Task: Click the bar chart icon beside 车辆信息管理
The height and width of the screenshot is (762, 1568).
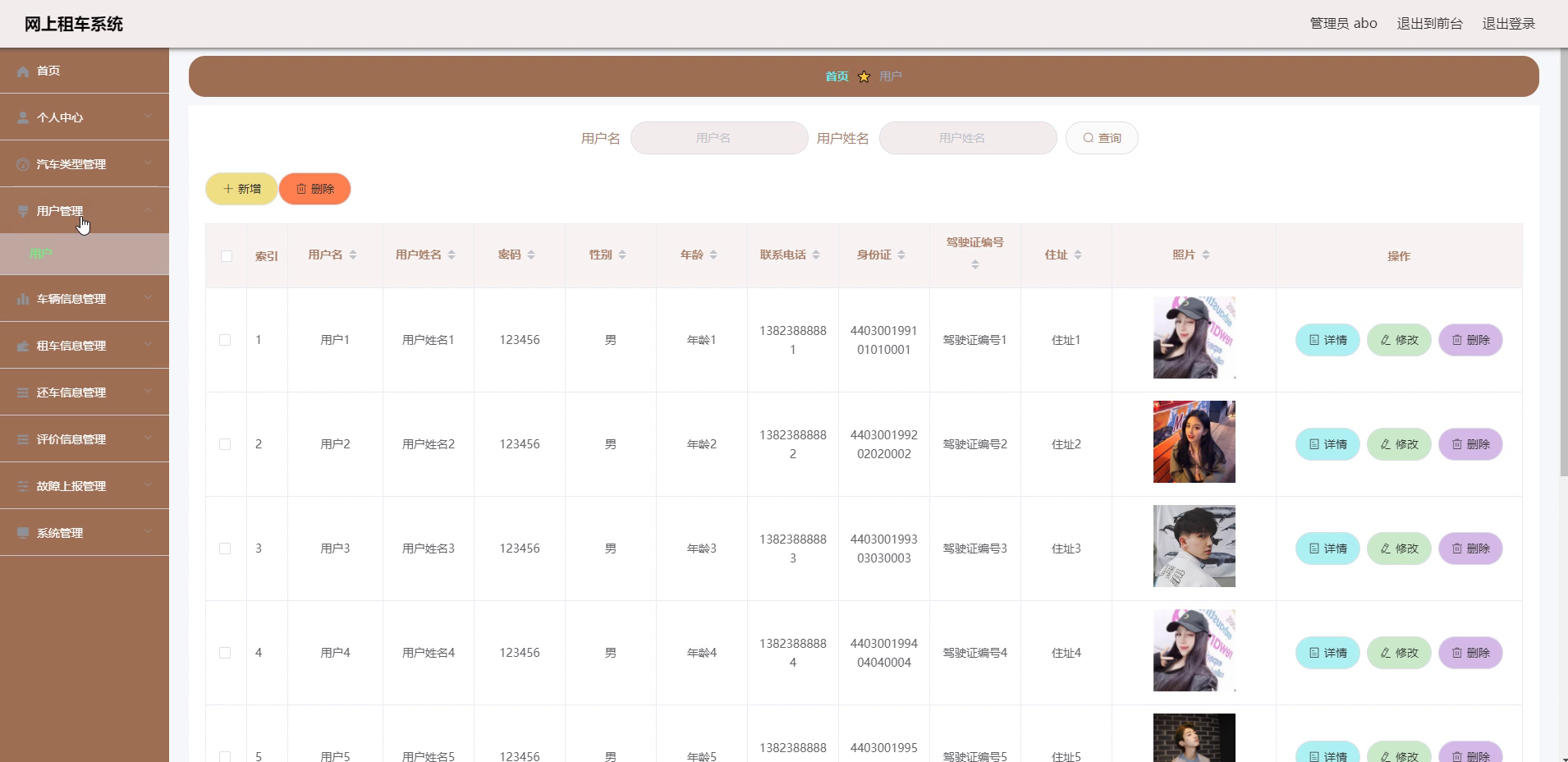Action: [23, 300]
